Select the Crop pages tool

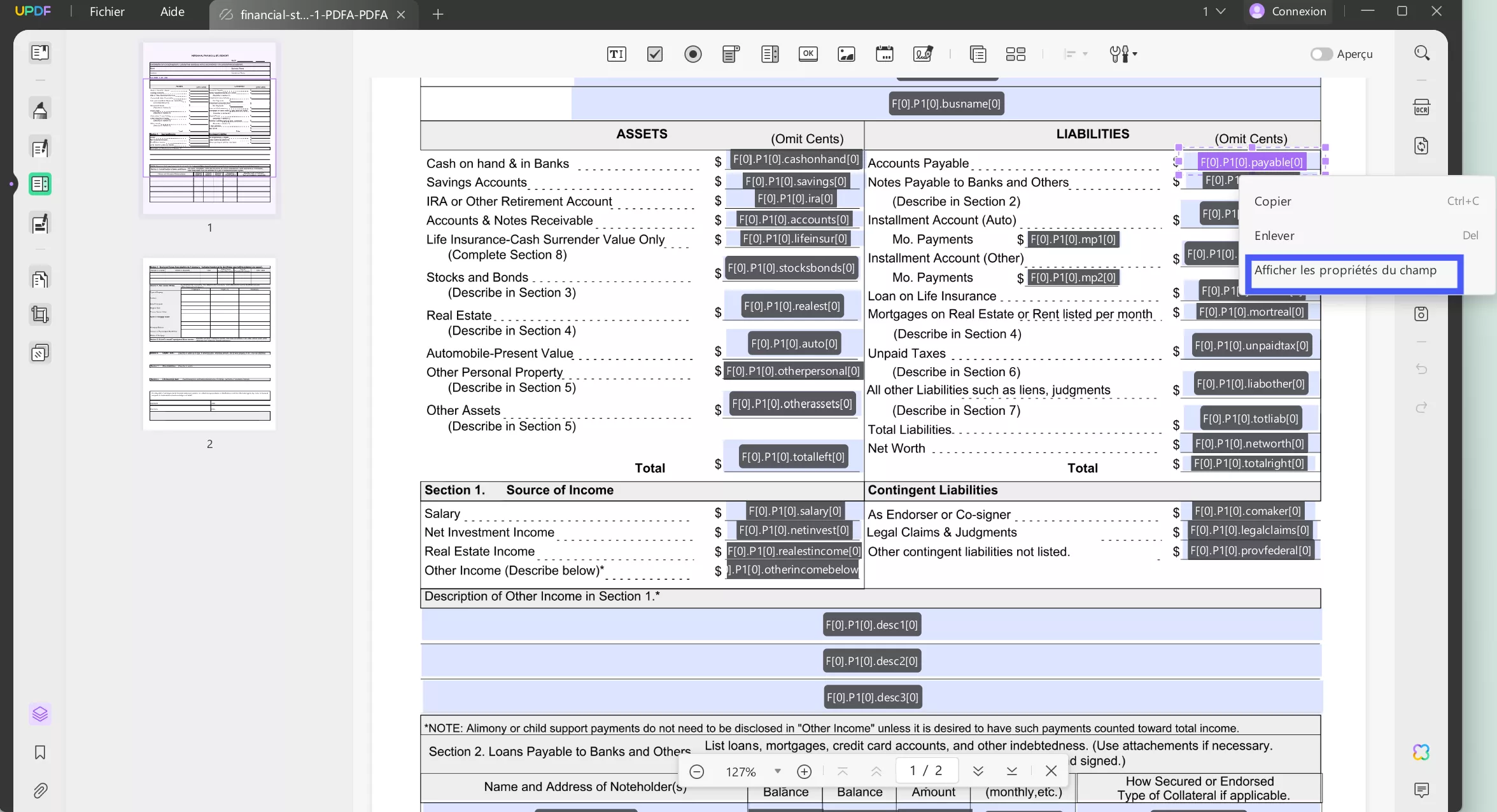click(x=40, y=314)
